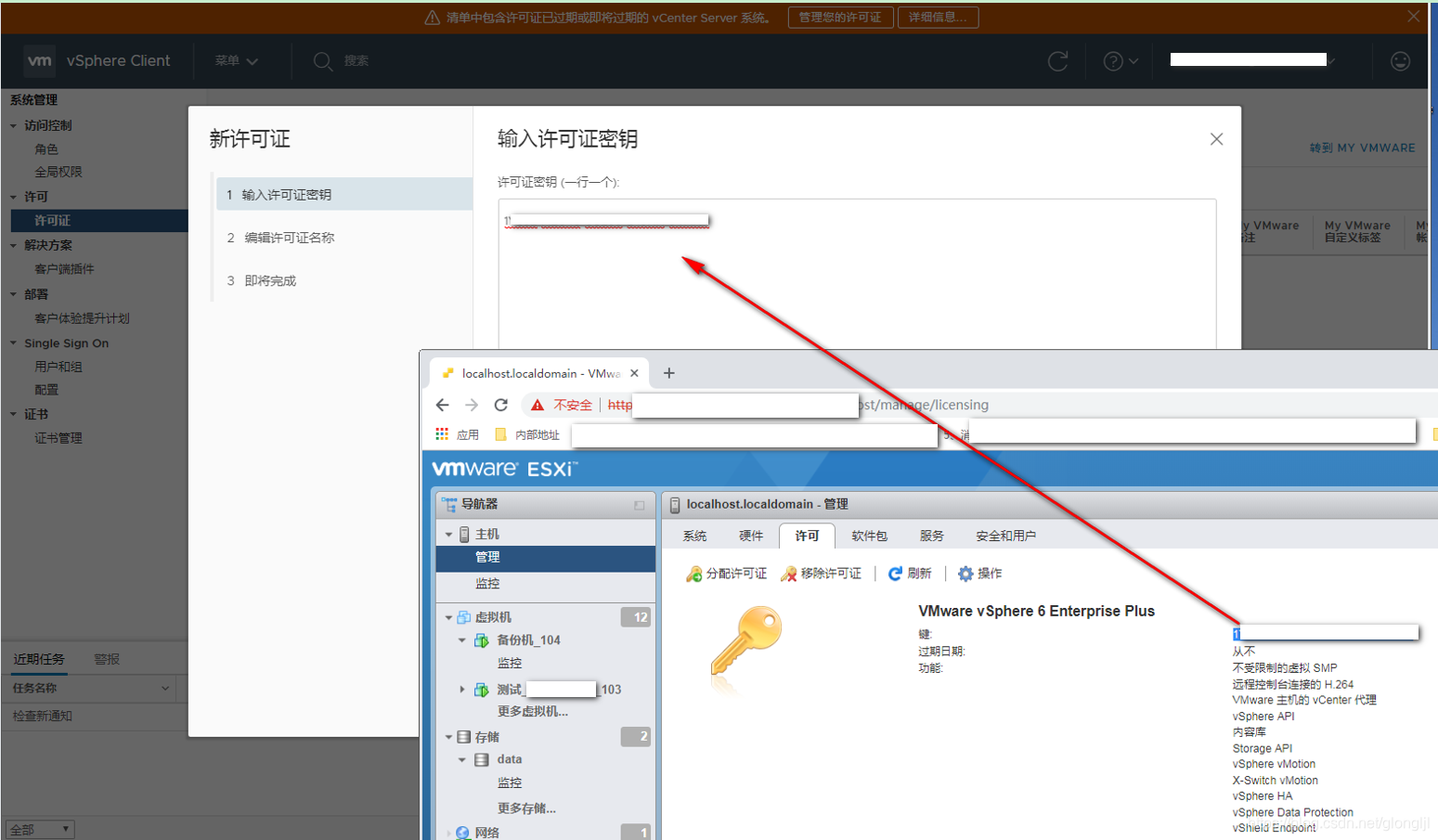
Task: Collapse the Single Sign On section
Action: pyautogui.click(x=13, y=342)
